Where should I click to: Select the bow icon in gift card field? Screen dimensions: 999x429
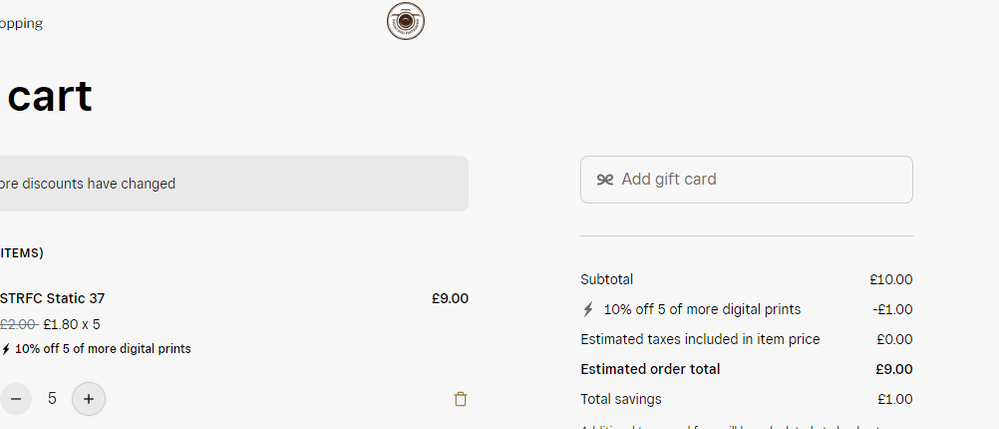[605, 180]
